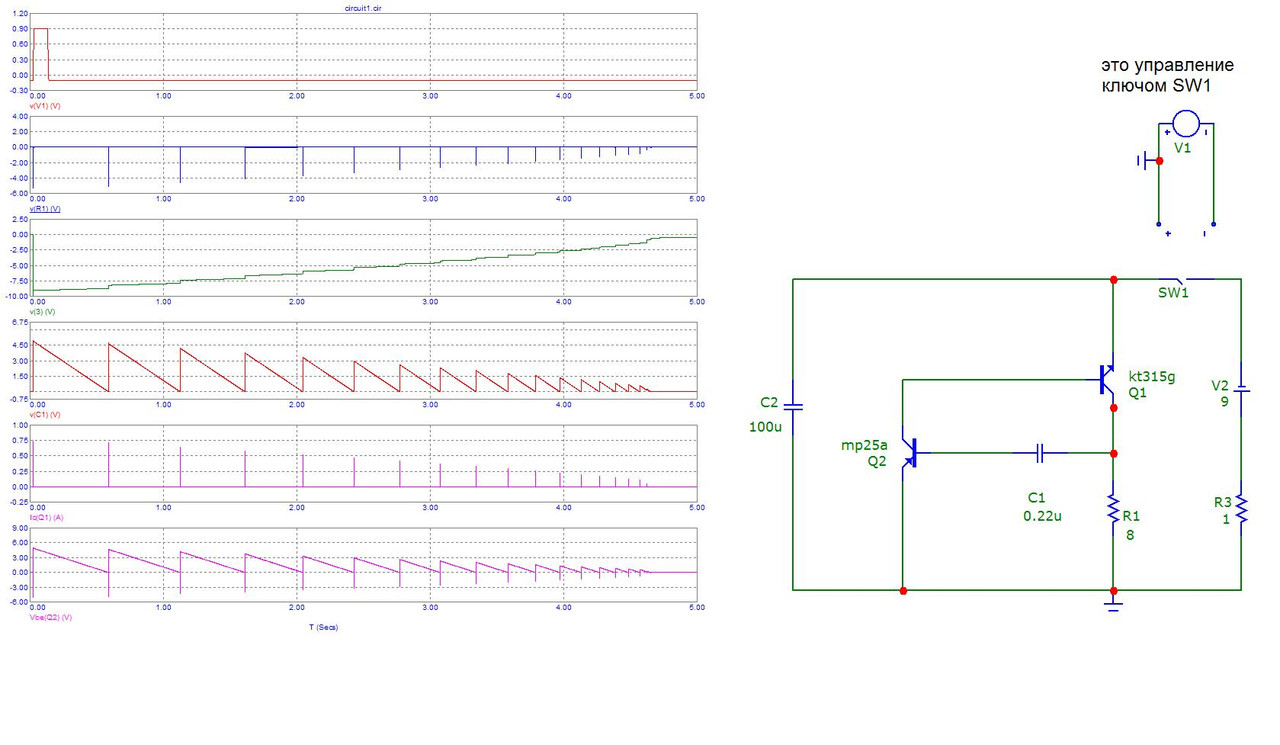Select the C2 capacitor symbol
This screenshot has height=745, width=1280.
[793, 407]
